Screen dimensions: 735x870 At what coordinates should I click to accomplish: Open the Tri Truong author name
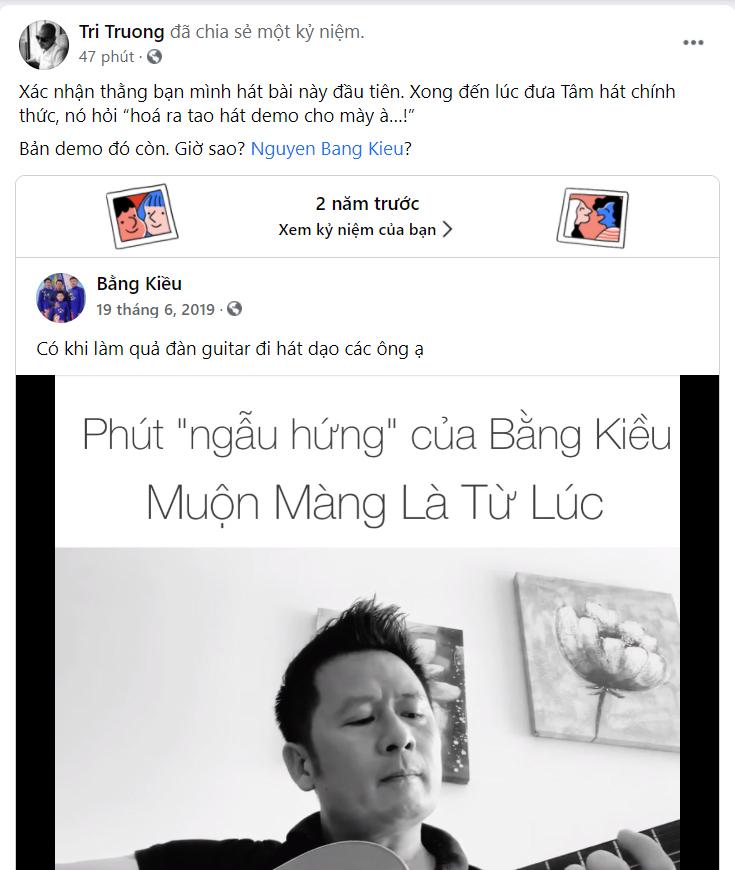[121, 32]
